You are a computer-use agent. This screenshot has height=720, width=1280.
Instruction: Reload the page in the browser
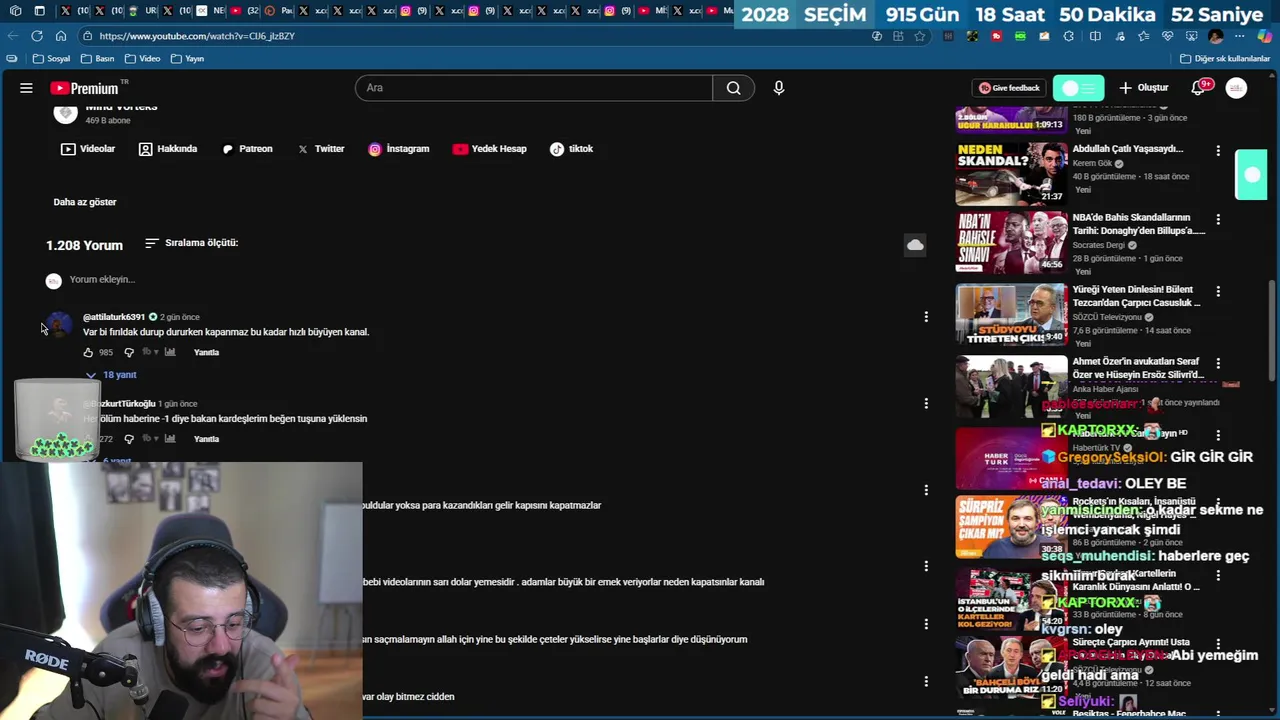[x=37, y=36]
